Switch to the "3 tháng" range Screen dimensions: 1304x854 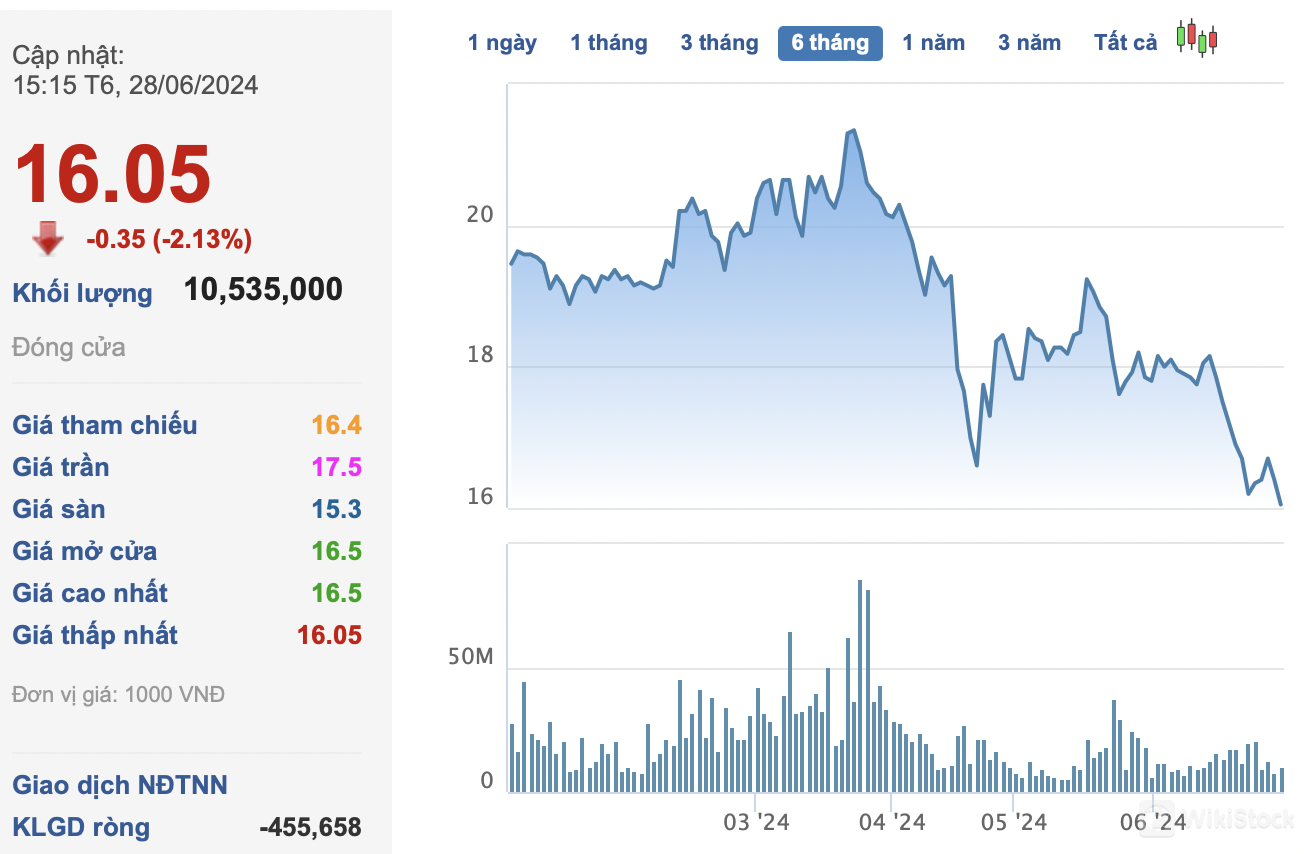720,43
